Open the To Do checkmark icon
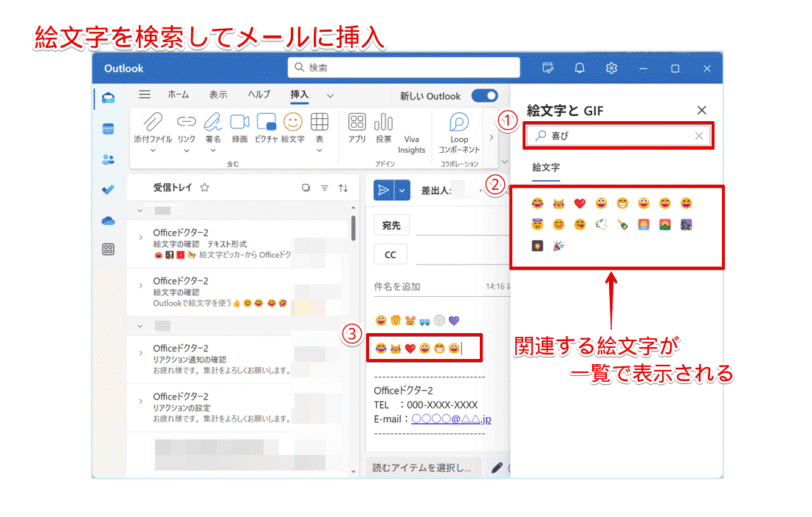Screen dimensions: 812x517 click(108, 190)
